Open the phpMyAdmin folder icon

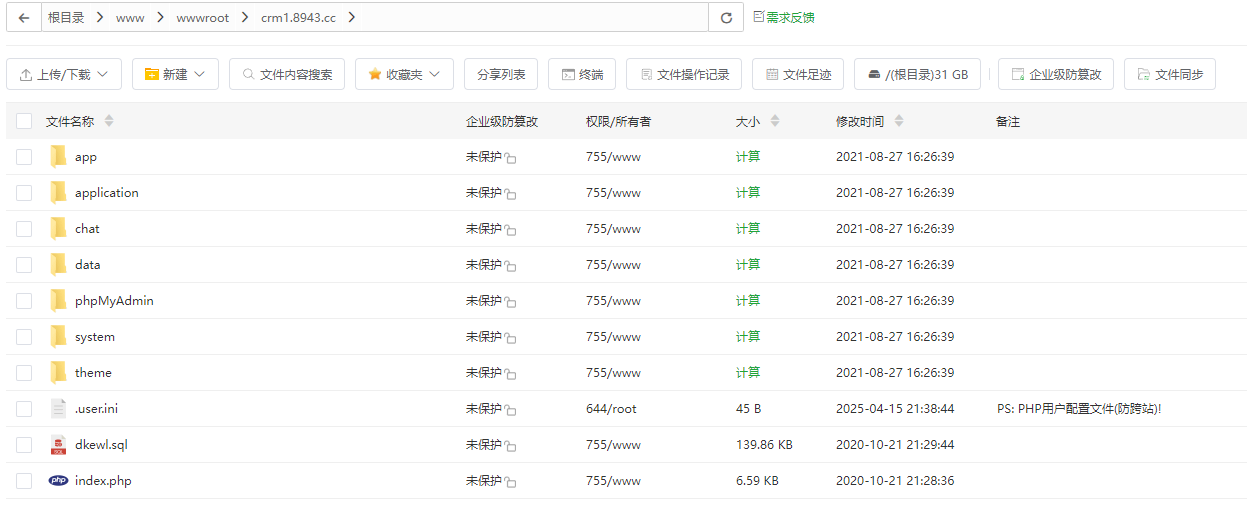tap(58, 300)
